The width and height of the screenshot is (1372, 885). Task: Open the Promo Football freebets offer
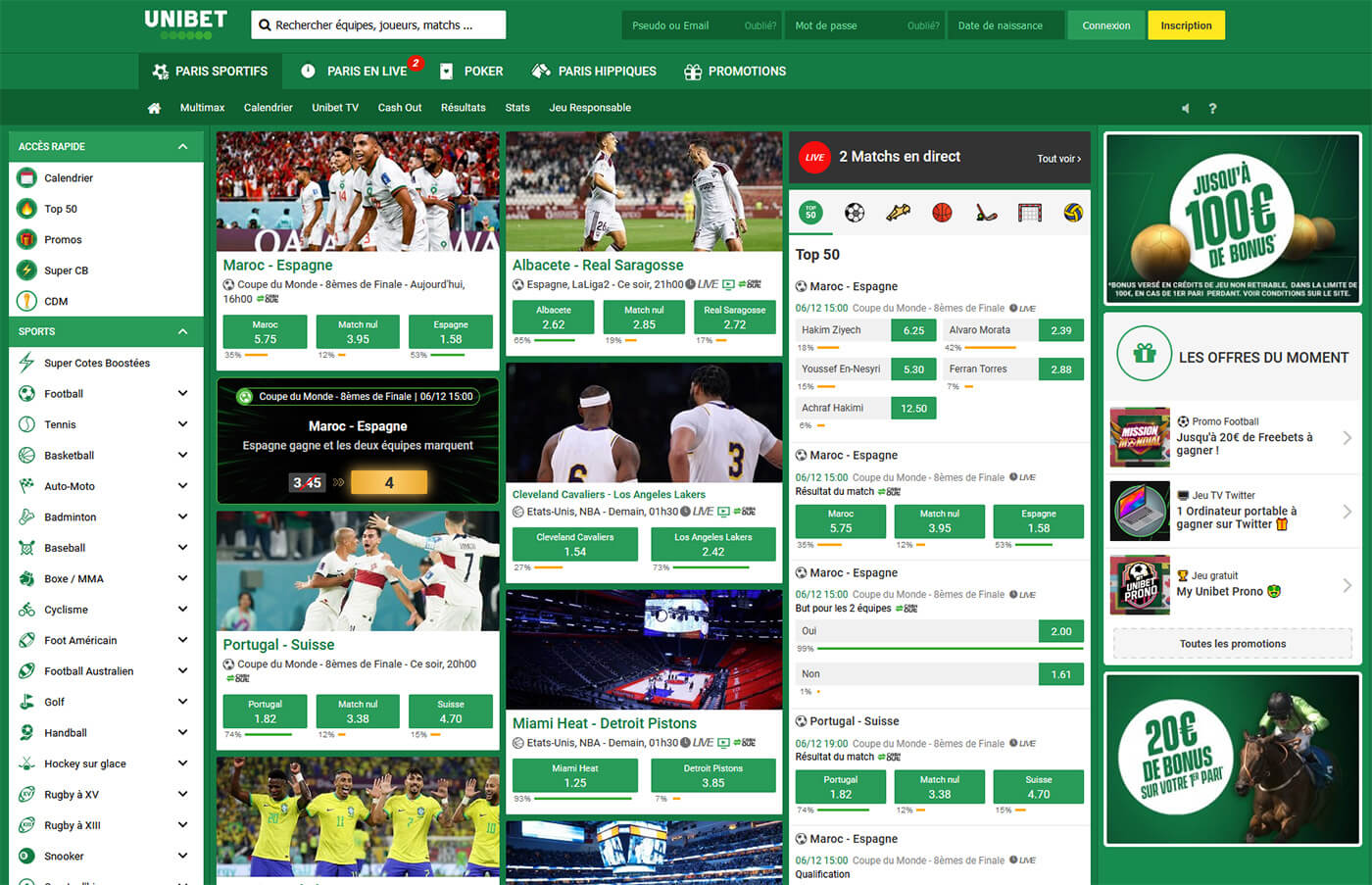1233,436
